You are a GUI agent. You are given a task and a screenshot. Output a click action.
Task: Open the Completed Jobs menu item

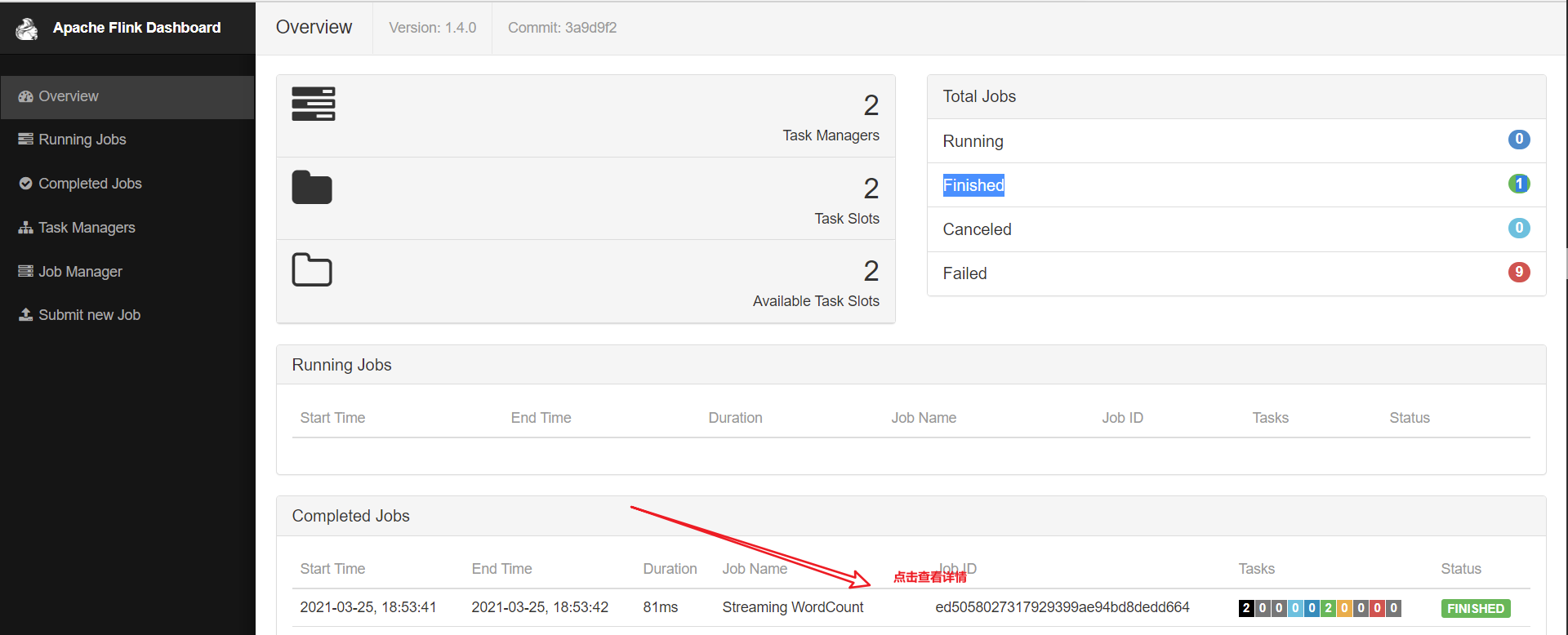[x=127, y=184]
